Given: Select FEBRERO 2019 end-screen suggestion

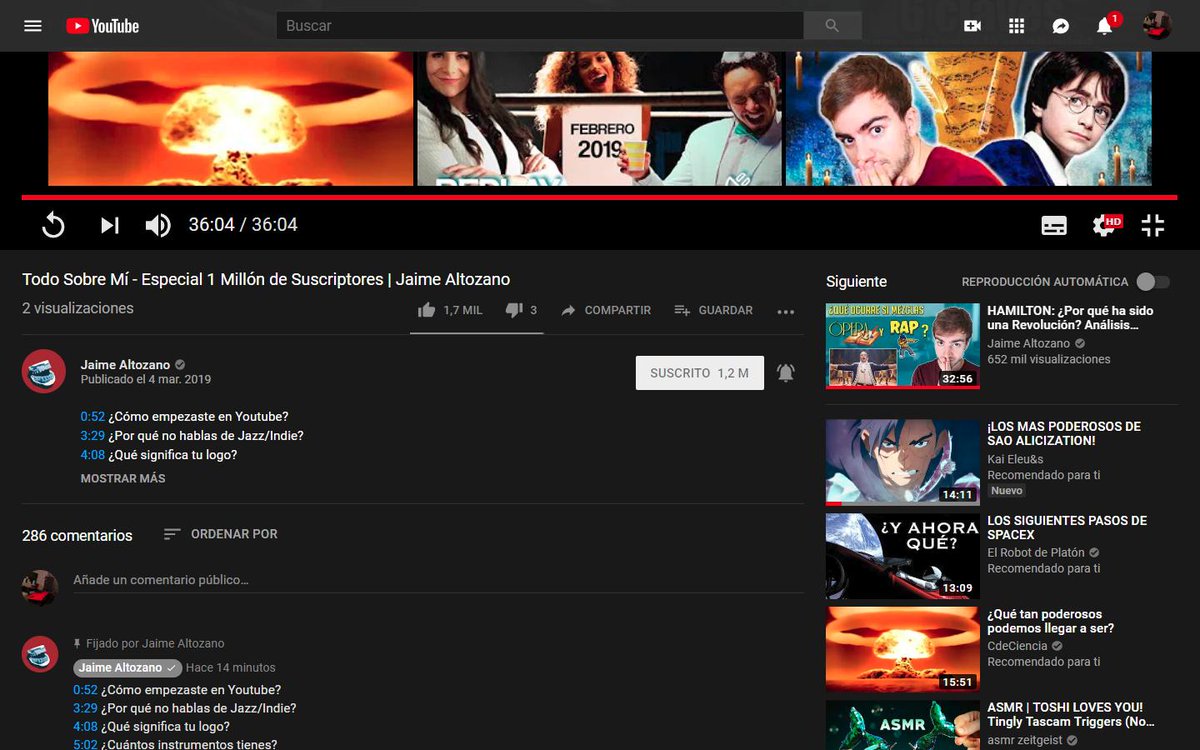Looking at the screenshot, I should [x=599, y=119].
